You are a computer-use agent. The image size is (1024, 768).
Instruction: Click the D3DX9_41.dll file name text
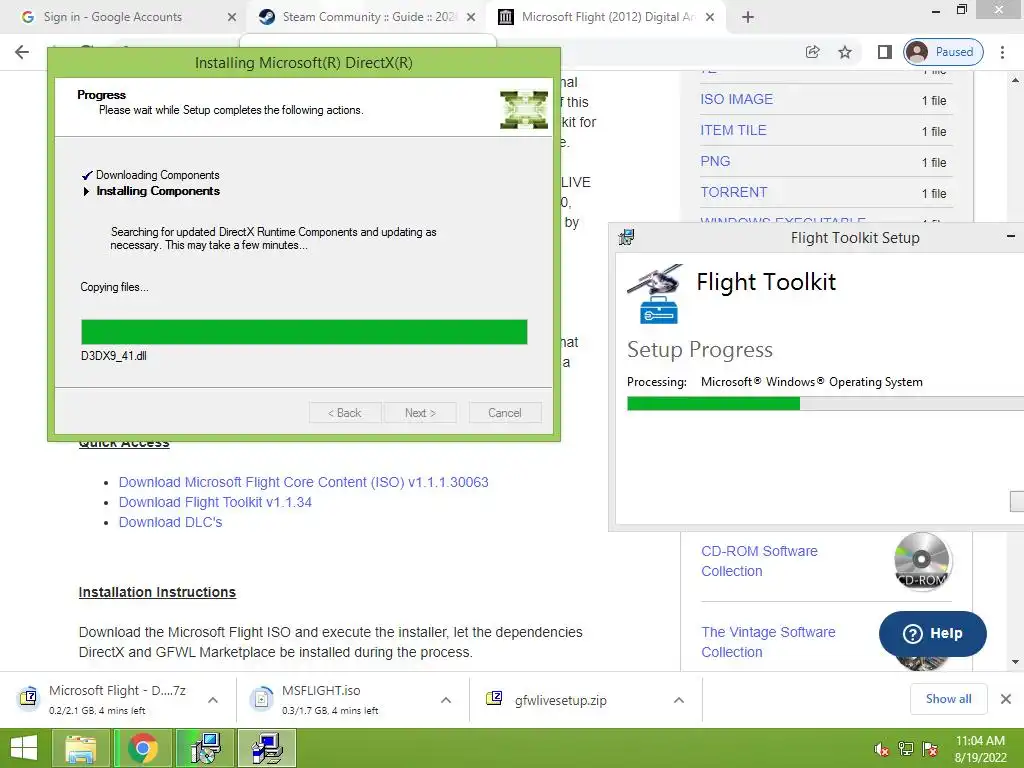click(114, 356)
